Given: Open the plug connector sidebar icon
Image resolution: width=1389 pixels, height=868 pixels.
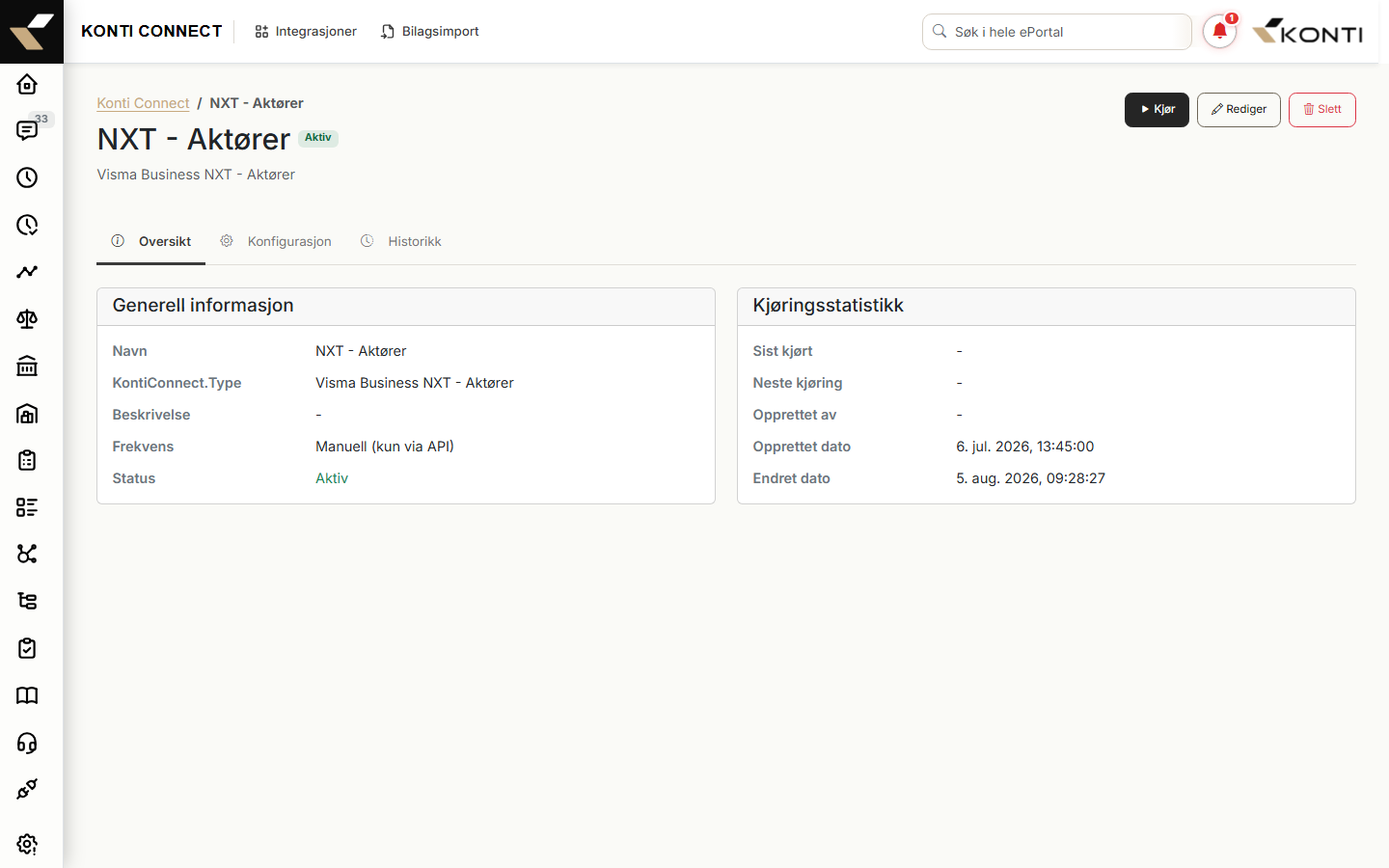Looking at the screenshot, I should (27, 789).
